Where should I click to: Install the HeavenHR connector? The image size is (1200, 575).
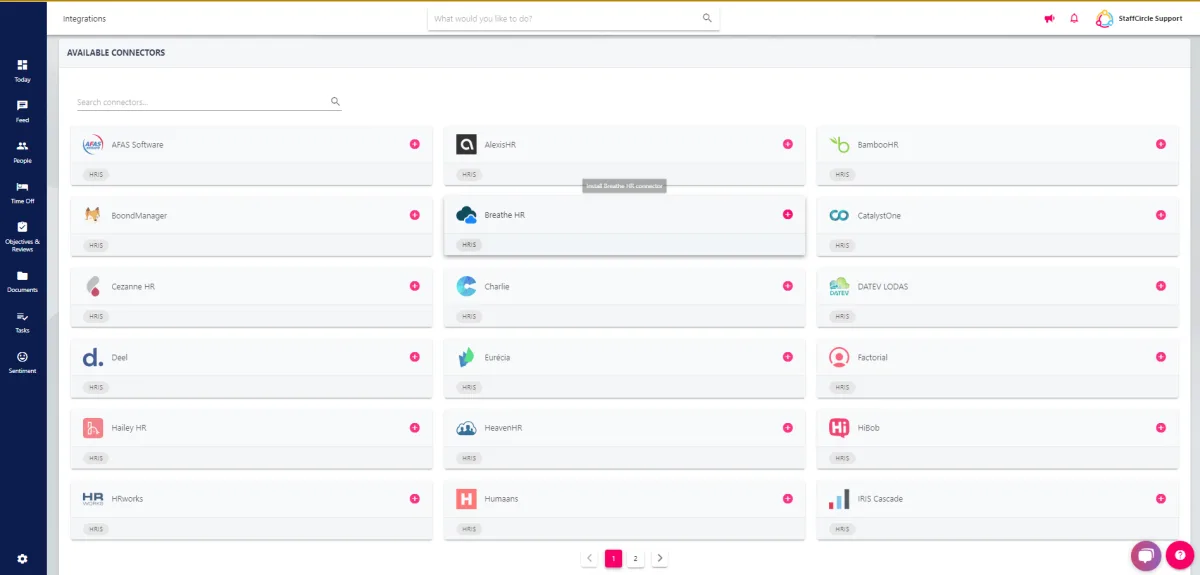coord(787,428)
